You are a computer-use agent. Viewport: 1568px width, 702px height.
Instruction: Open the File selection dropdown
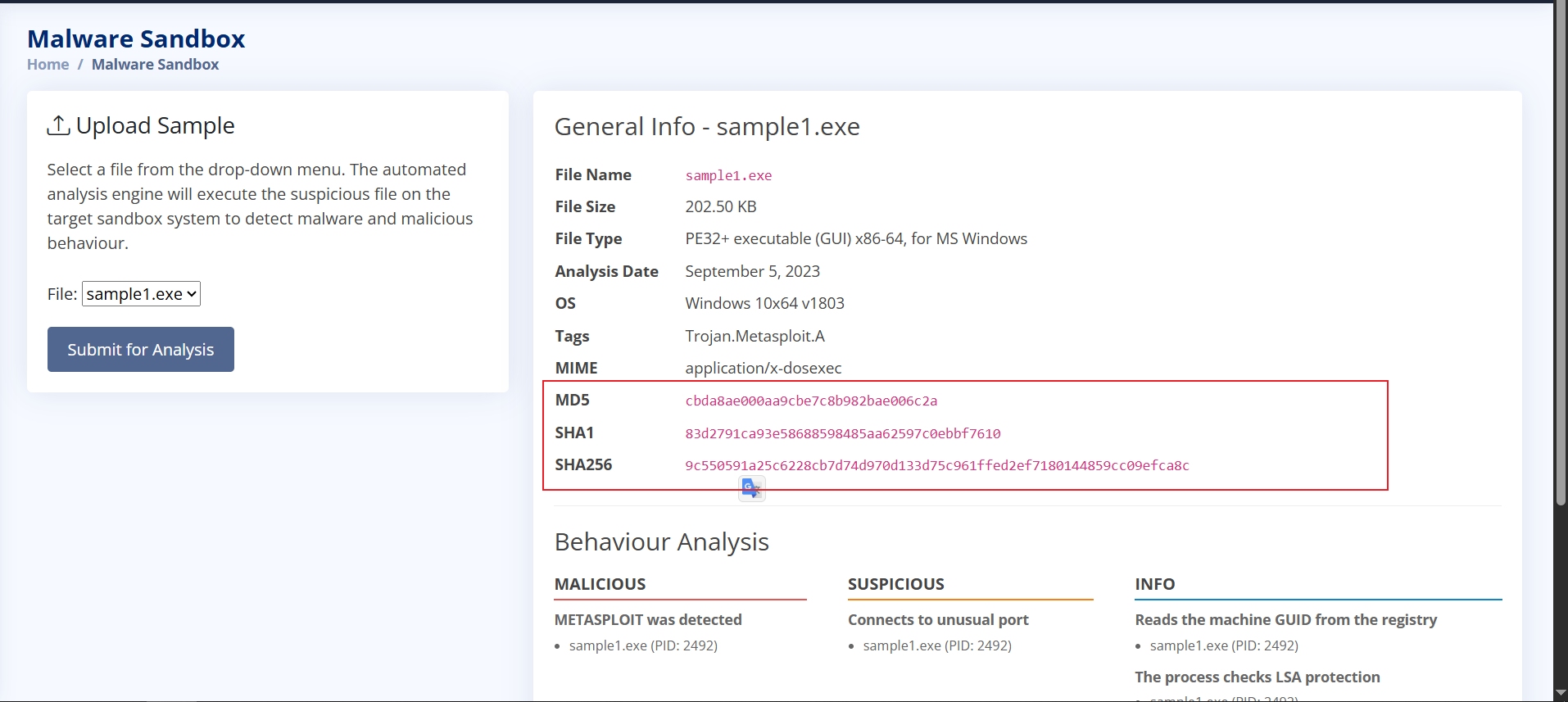[x=141, y=294]
